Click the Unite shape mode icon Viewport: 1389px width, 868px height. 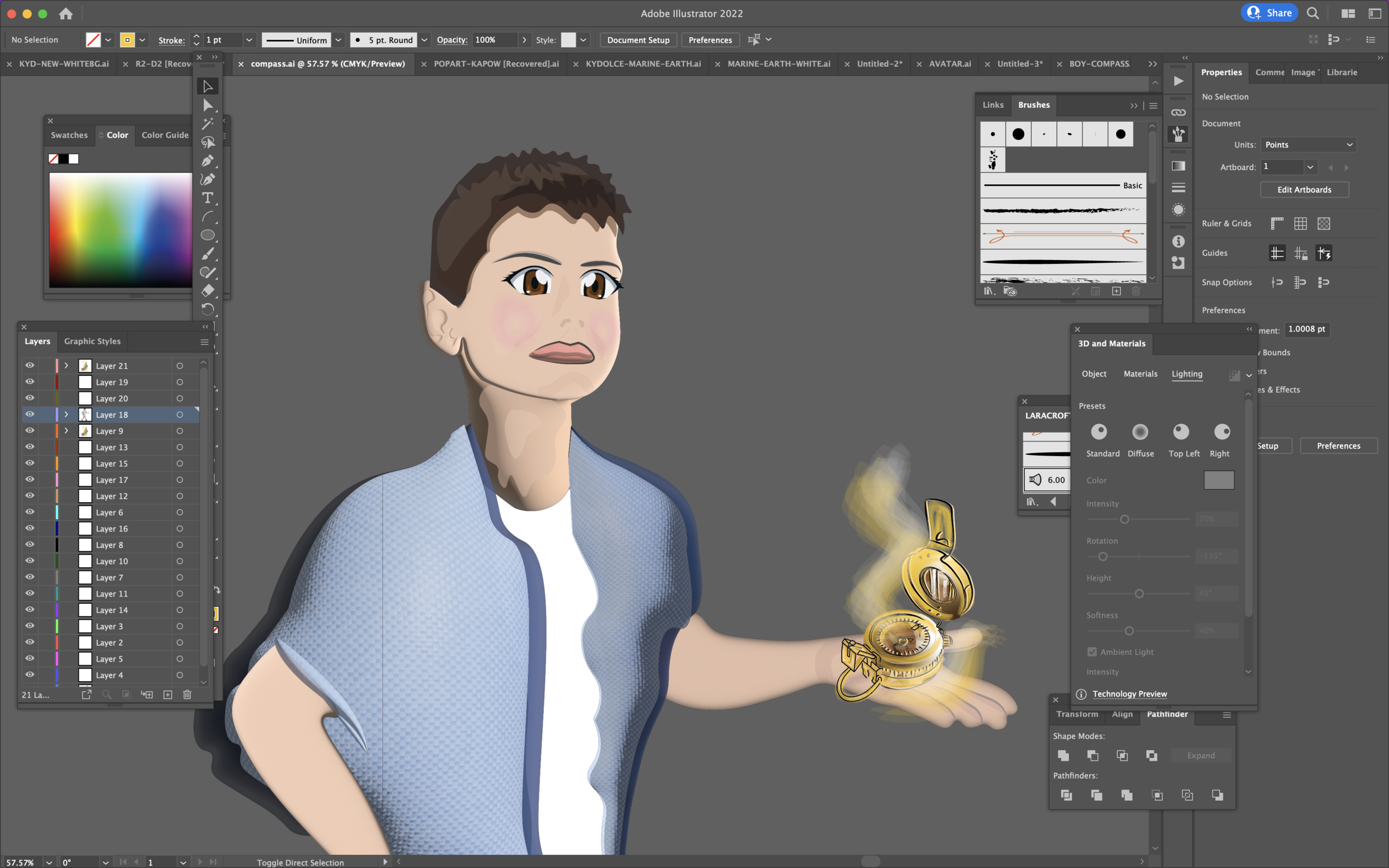click(1063, 755)
